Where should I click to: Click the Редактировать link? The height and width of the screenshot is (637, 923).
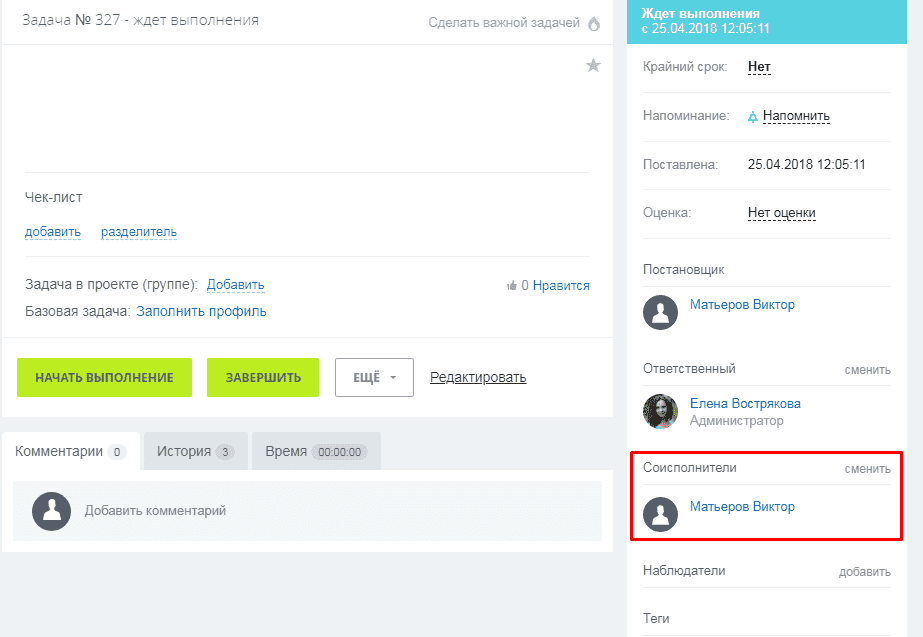coord(478,377)
